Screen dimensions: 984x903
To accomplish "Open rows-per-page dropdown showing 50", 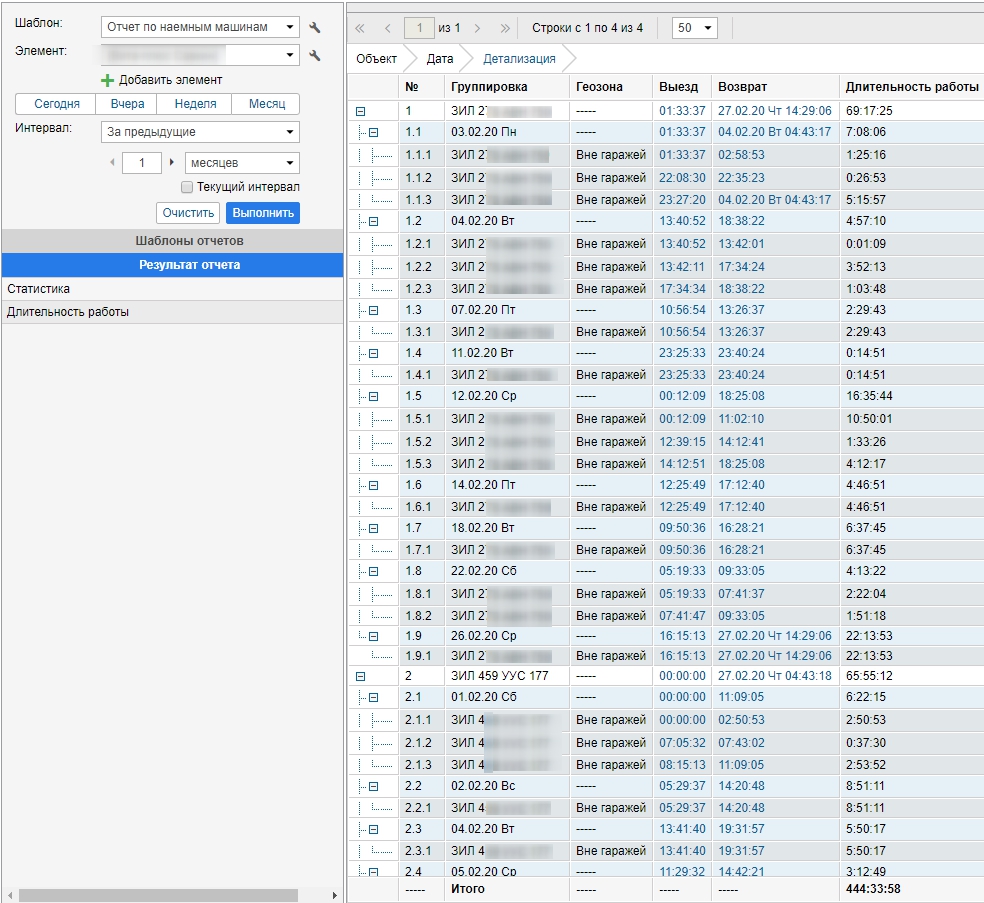I will [x=695, y=28].
